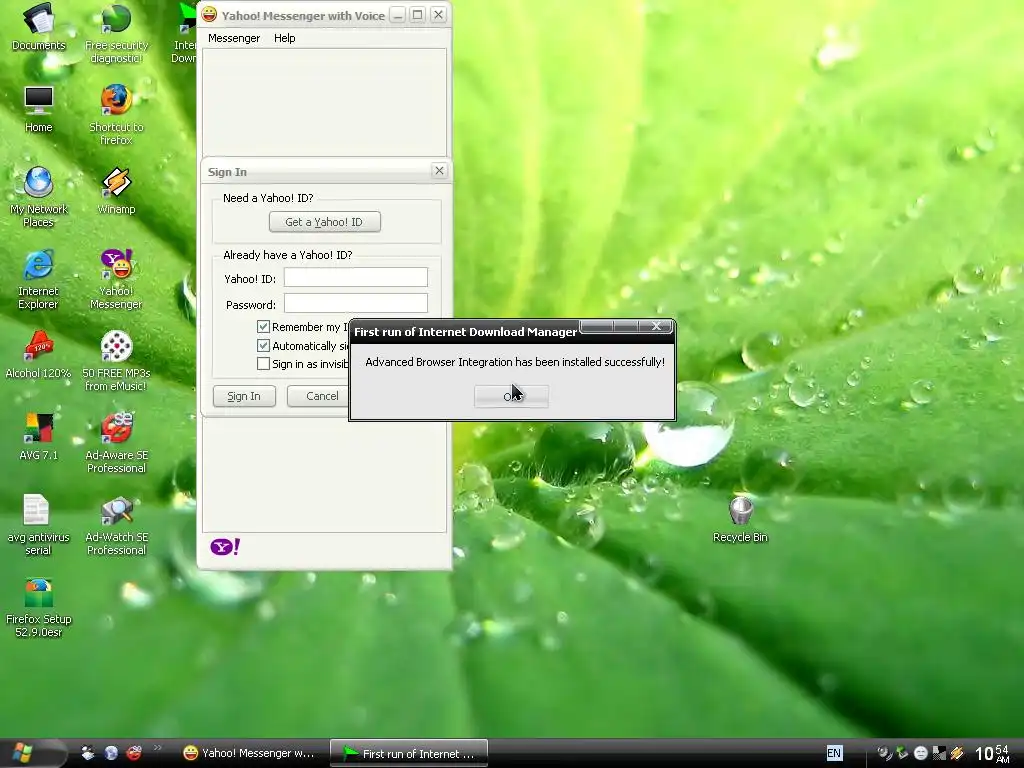Select Ad-Watch SE Professional icon
The width and height of the screenshot is (1024, 768).
click(116, 525)
